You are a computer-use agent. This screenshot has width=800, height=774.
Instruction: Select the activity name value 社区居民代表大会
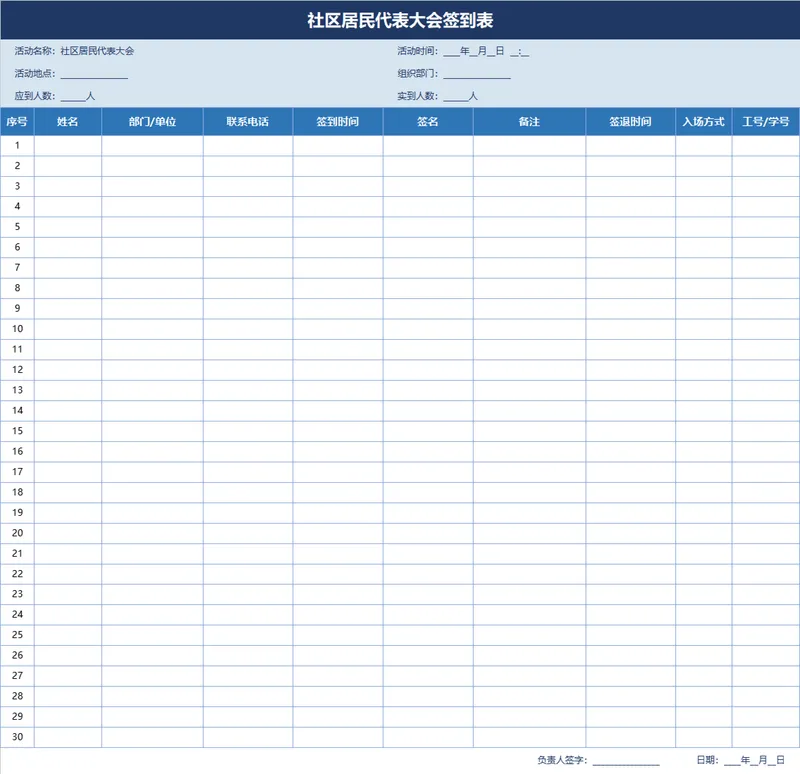(97, 51)
